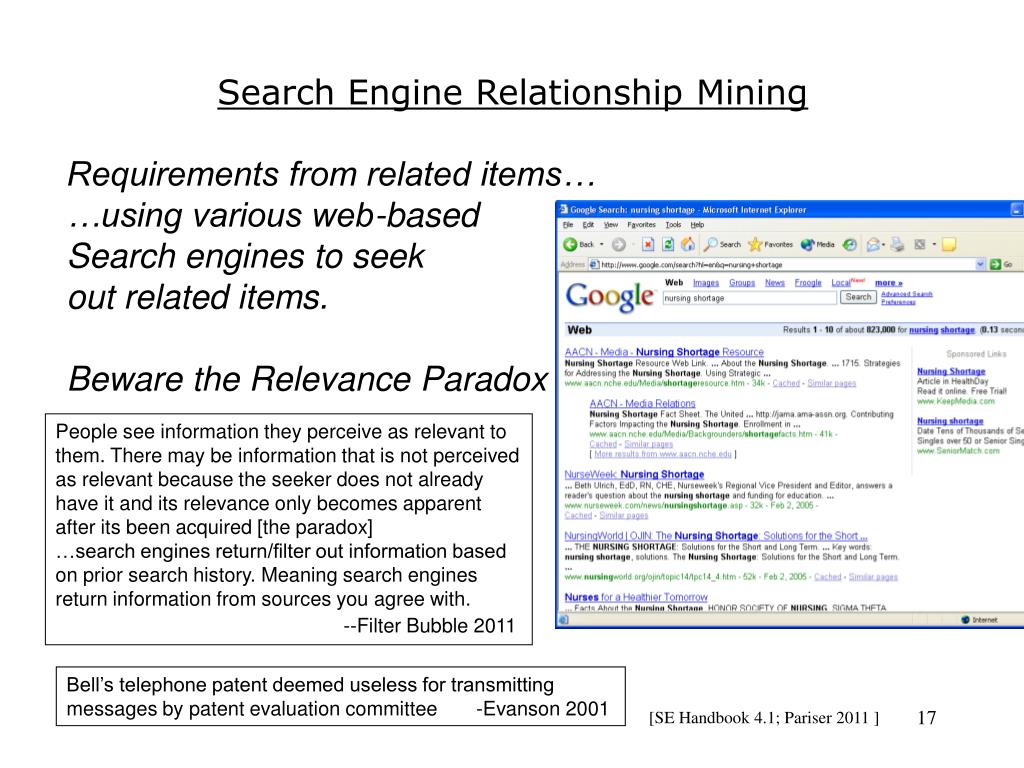Screen dimensions: 1024x768
Task: Click the page icon in address bar
Action: tap(594, 264)
